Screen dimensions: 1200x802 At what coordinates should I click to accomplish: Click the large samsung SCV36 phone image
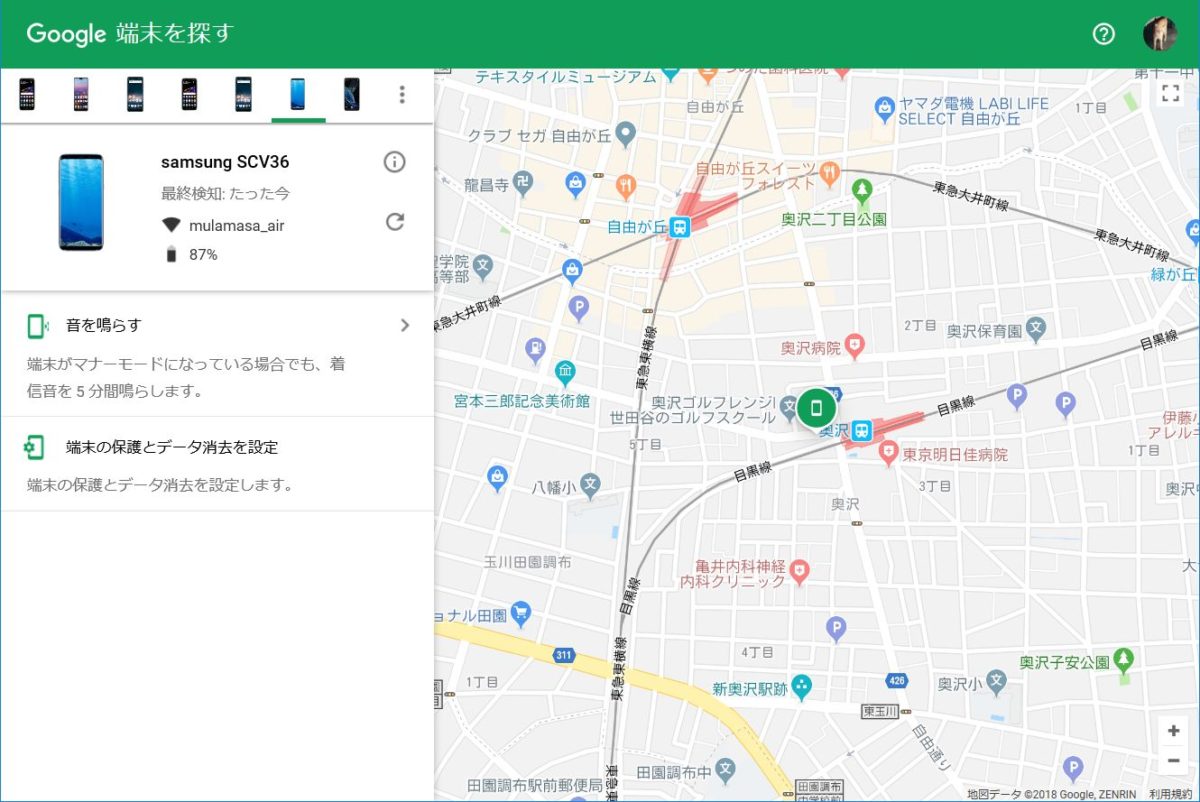pos(81,202)
